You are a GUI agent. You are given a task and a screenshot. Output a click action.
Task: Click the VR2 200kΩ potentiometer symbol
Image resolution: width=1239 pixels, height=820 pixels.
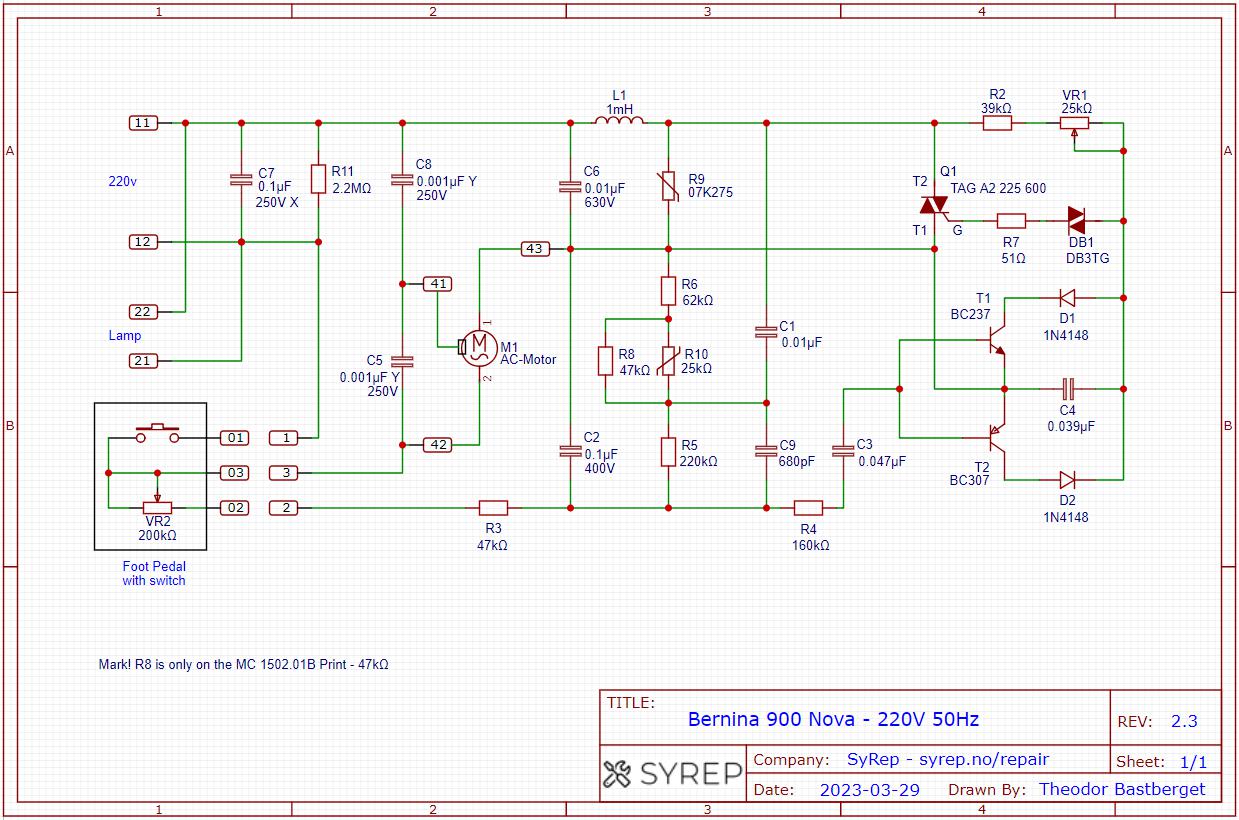coord(157,507)
